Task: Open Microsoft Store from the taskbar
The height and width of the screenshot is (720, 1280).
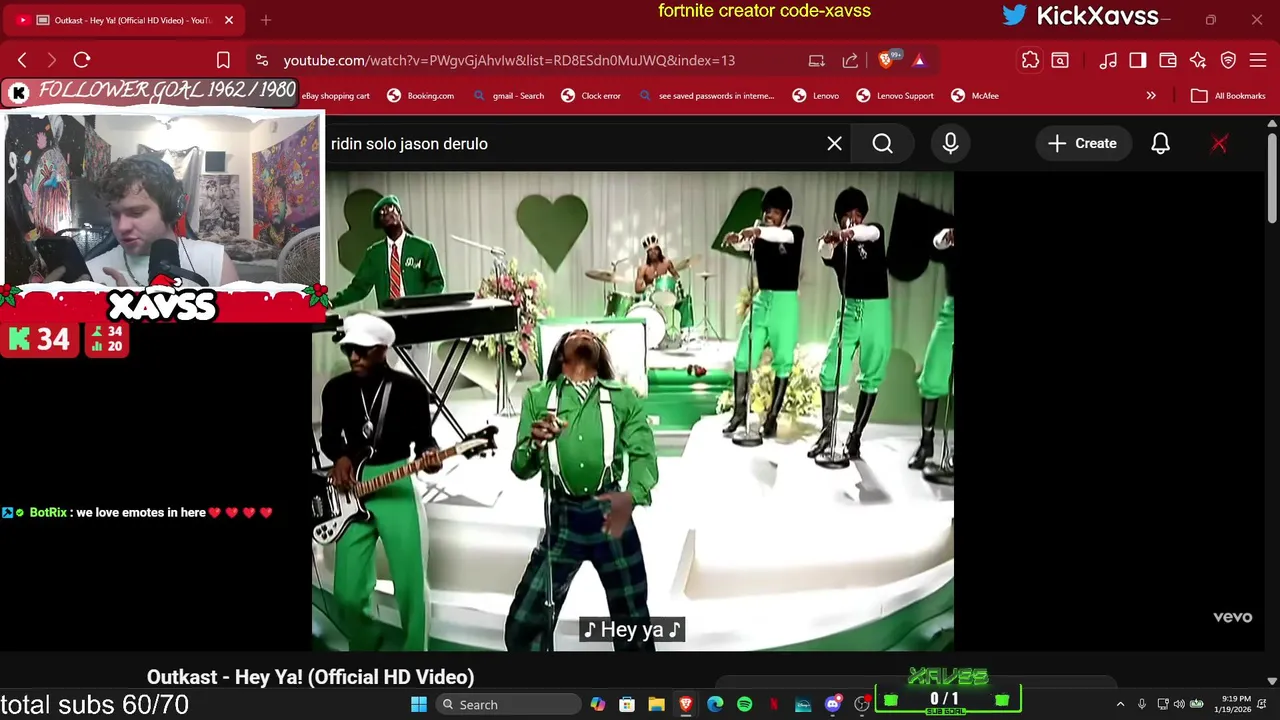Action: pyautogui.click(x=627, y=704)
